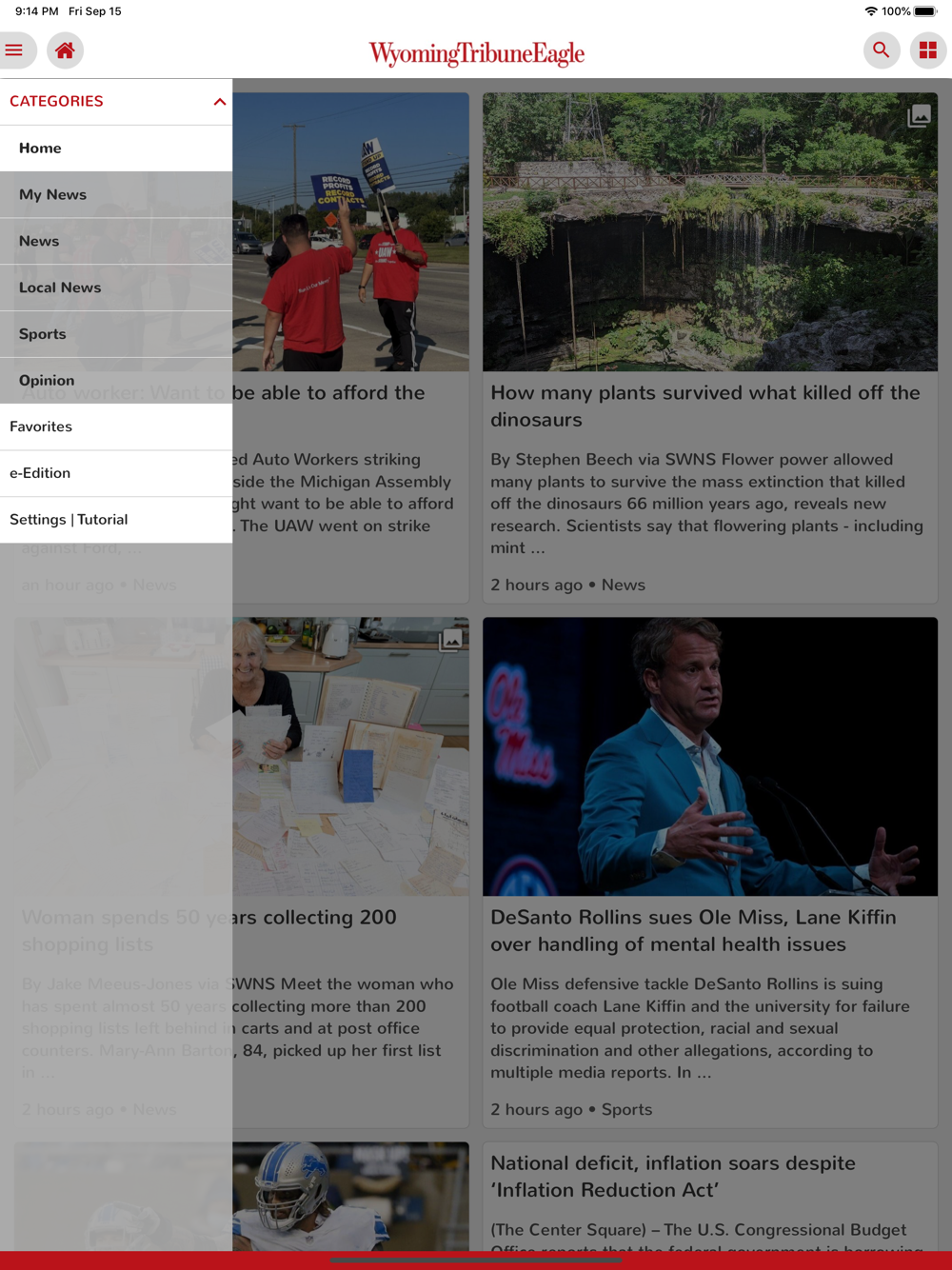Collapse the Categories section chevron
Screen dimensions: 952x1270
pos(220,102)
